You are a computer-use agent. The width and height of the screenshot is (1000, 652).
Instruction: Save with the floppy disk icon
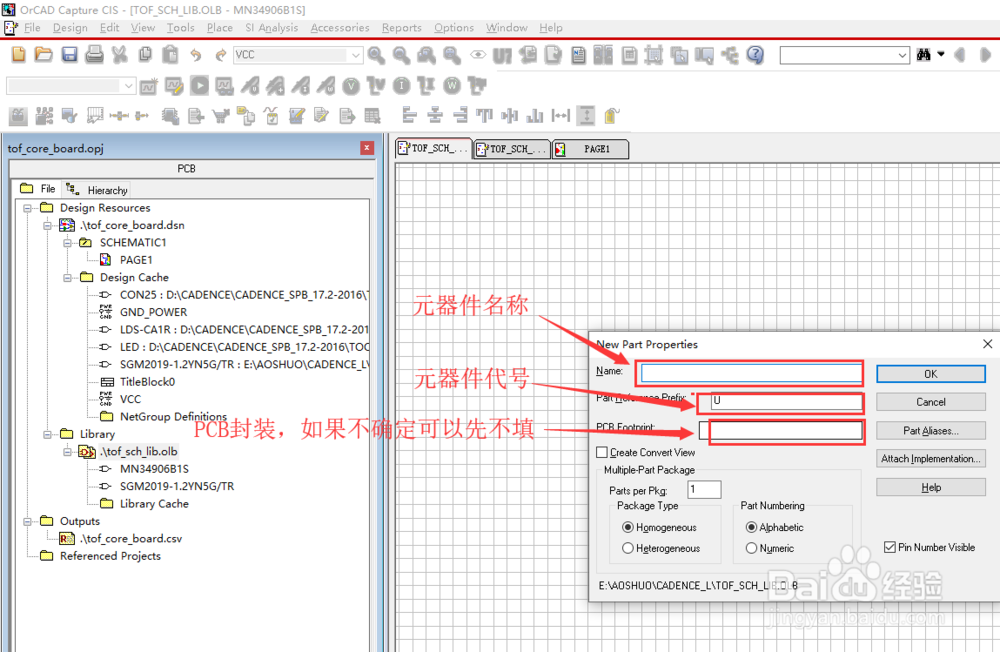pyautogui.click(x=70, y=55)
